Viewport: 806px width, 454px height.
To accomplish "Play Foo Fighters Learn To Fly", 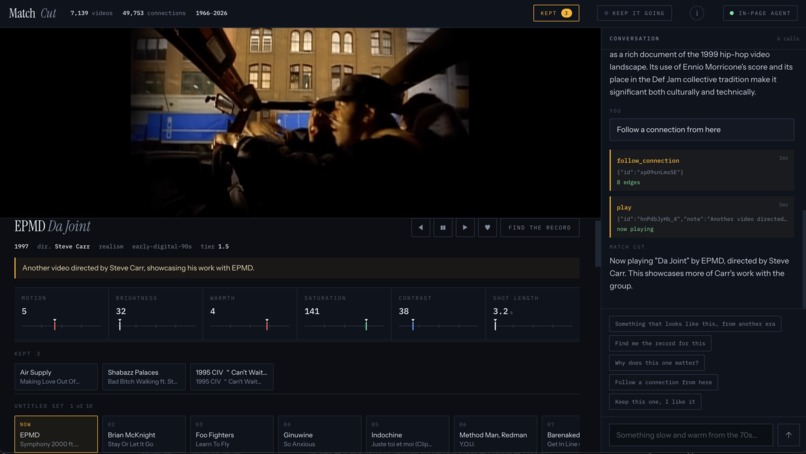I will (232, 434).
